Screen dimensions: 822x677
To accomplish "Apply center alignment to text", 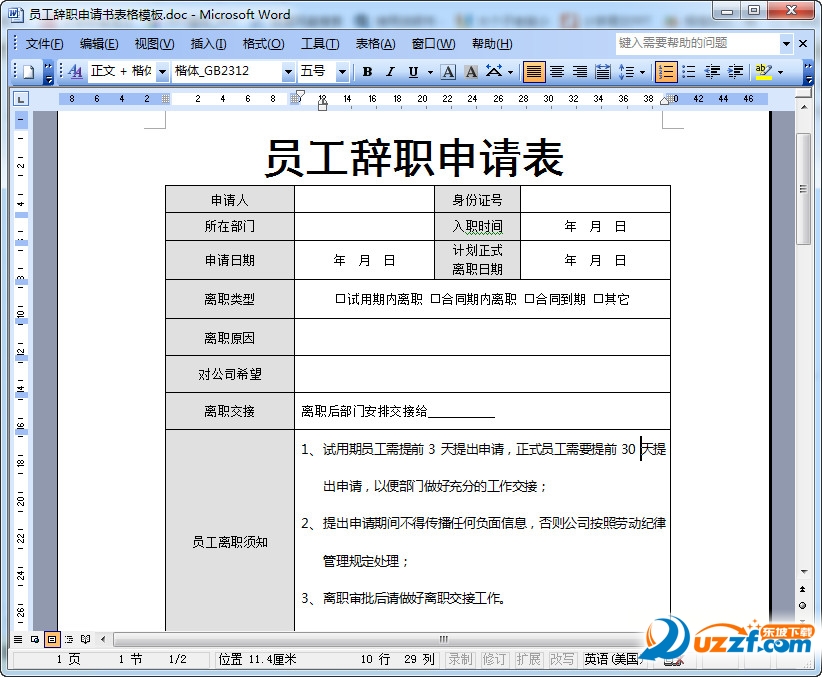I will (557, 72).
